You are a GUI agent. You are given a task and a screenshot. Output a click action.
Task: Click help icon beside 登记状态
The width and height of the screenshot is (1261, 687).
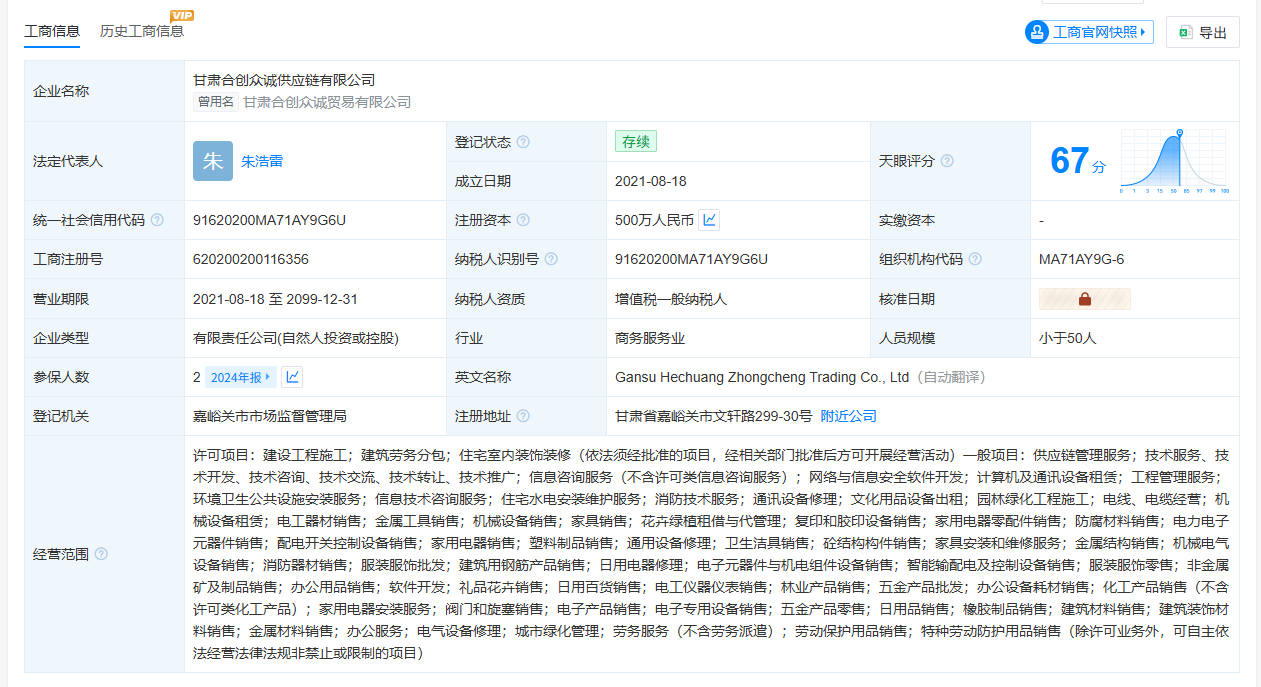point(523,142)
